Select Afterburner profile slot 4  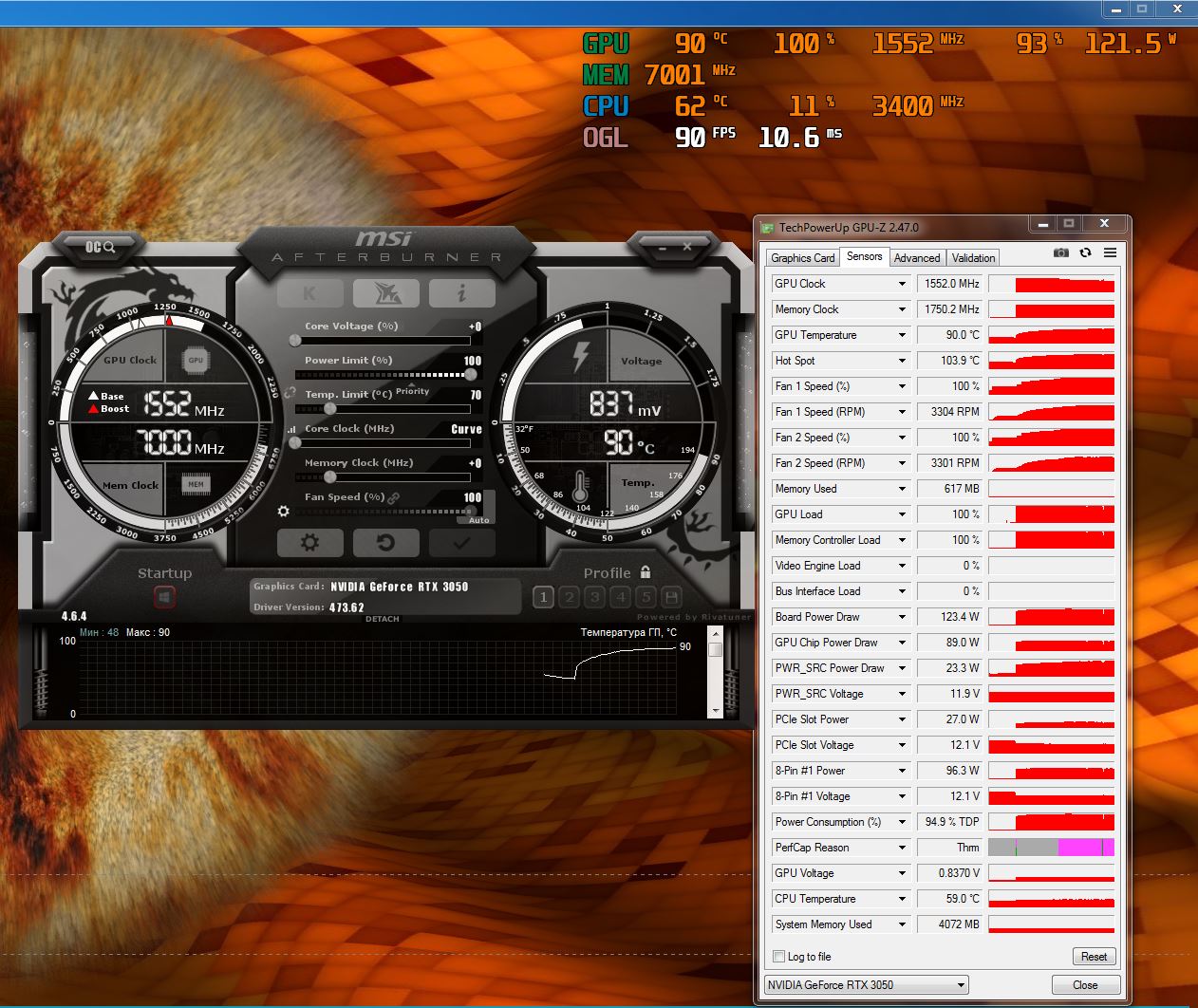coord(621,597)
